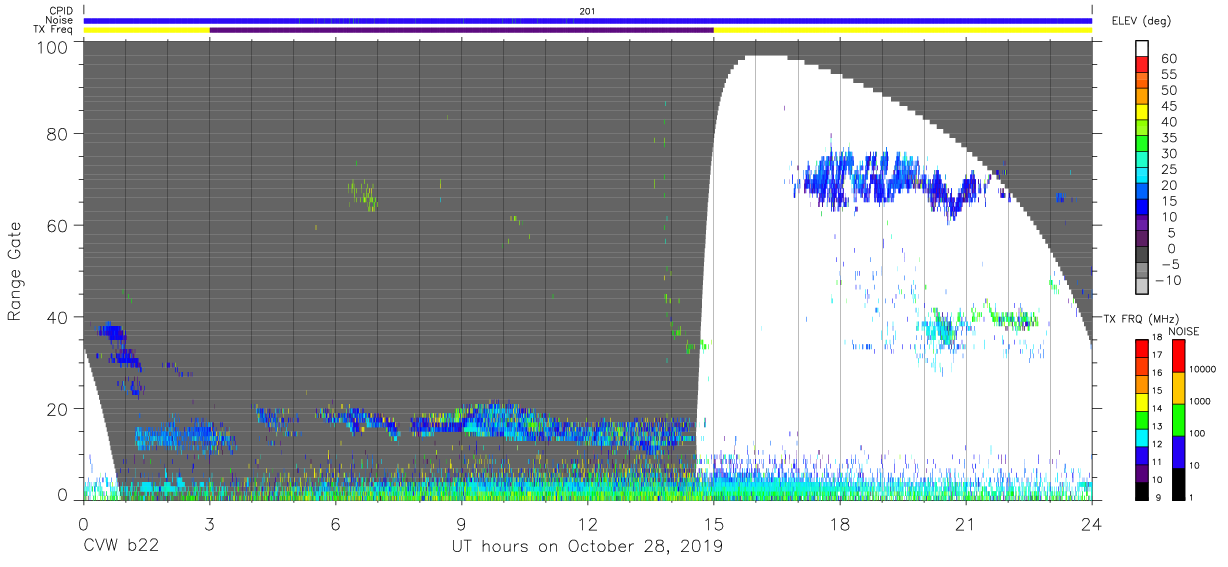
Task: Click the 100 tick label on Range Gate axis
Action: pyautogui.click(x=53, y=47)
